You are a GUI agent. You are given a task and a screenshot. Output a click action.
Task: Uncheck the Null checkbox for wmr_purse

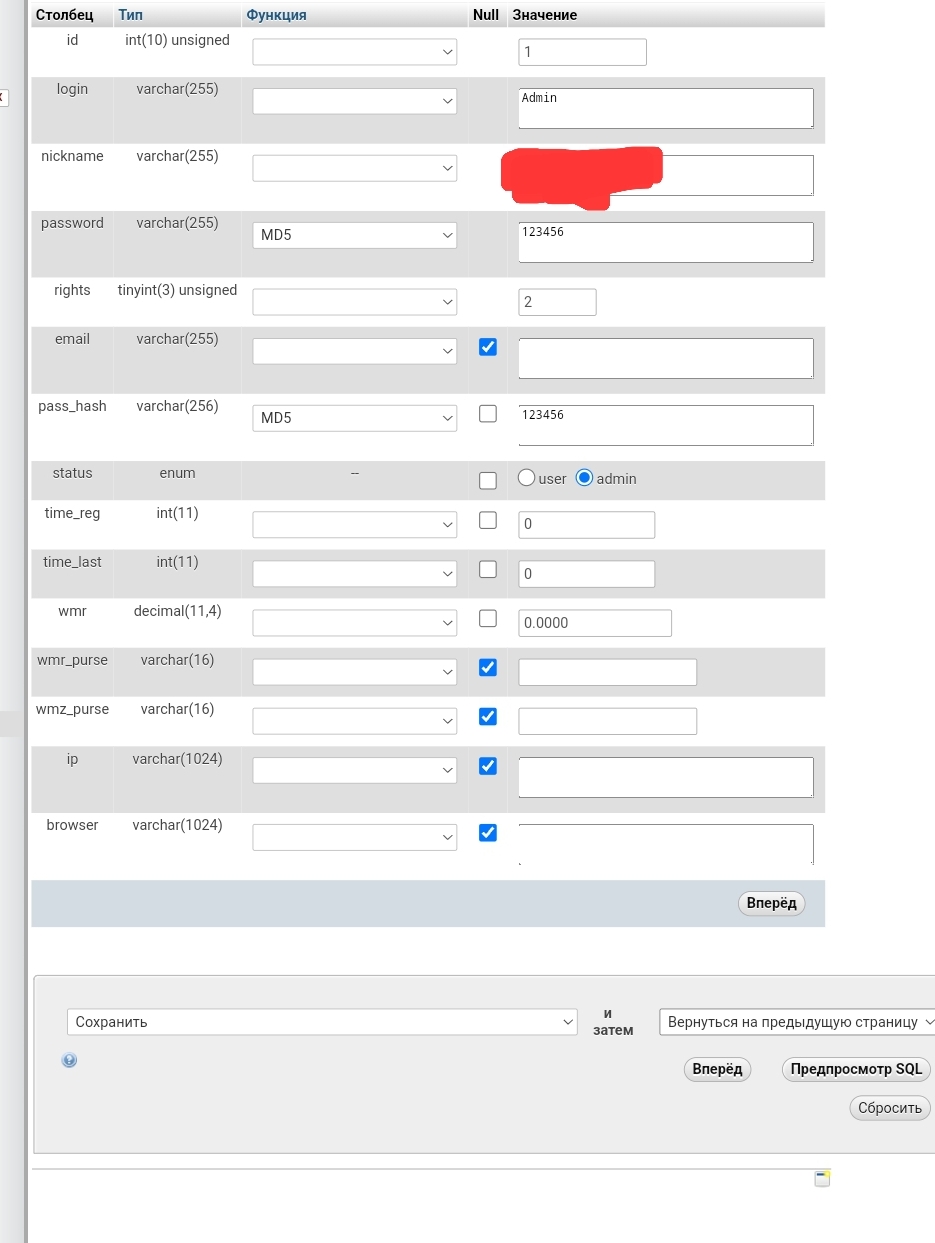487,667
